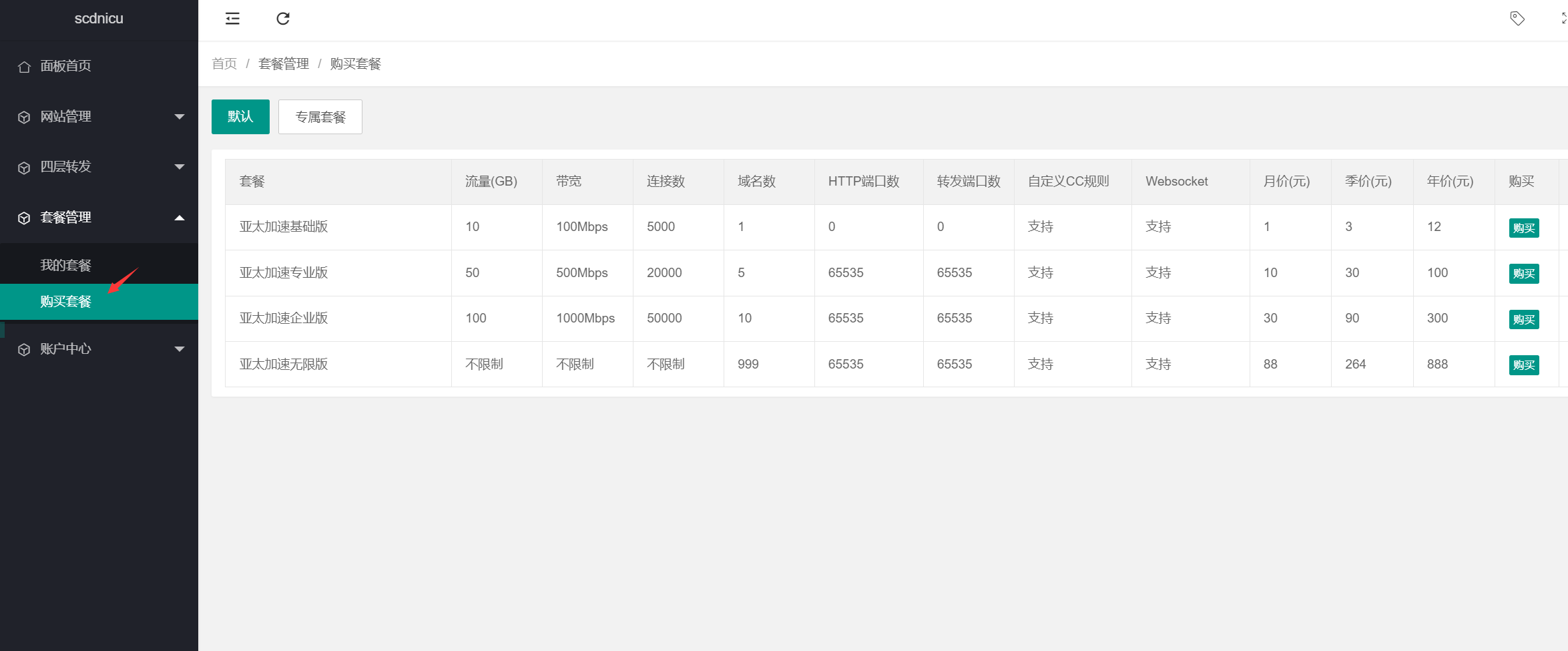
Task: Purchase 亚太加速基础版 with its 购买 button
Action: point(1523,228)
